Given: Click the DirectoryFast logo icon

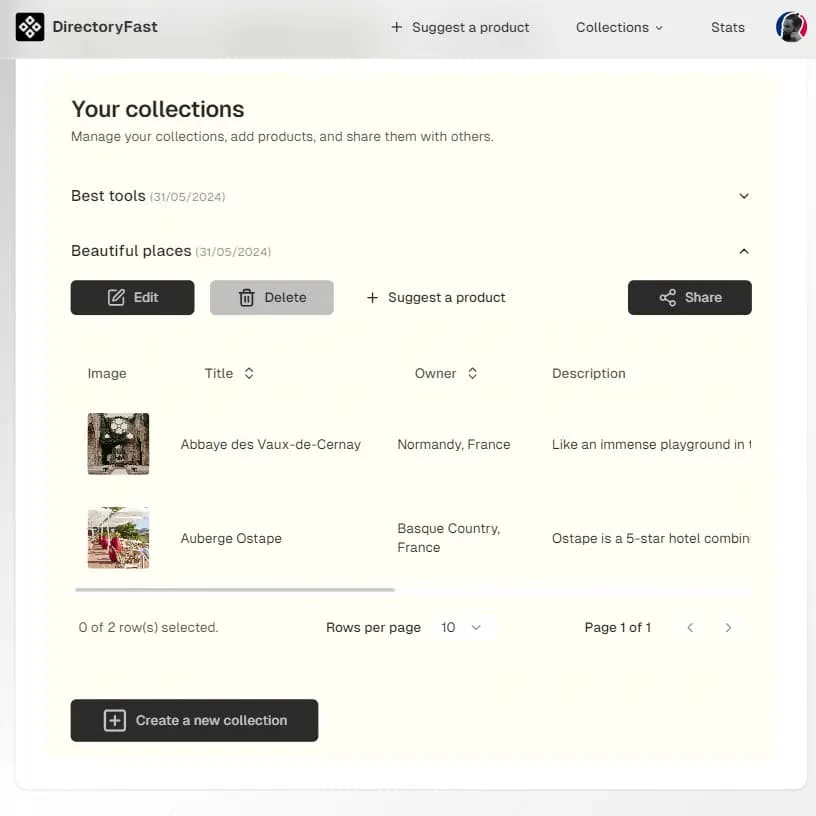Looking at the screenshot, I should (30, 27).
